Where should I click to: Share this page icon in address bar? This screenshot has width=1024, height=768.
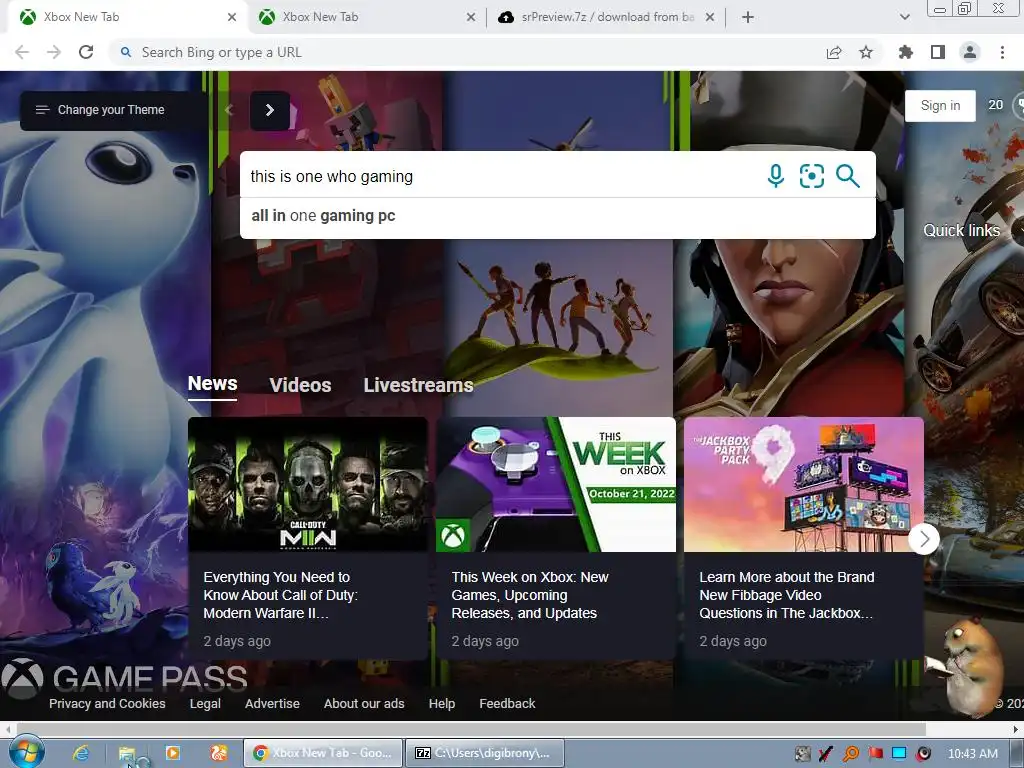click(834, 52)
